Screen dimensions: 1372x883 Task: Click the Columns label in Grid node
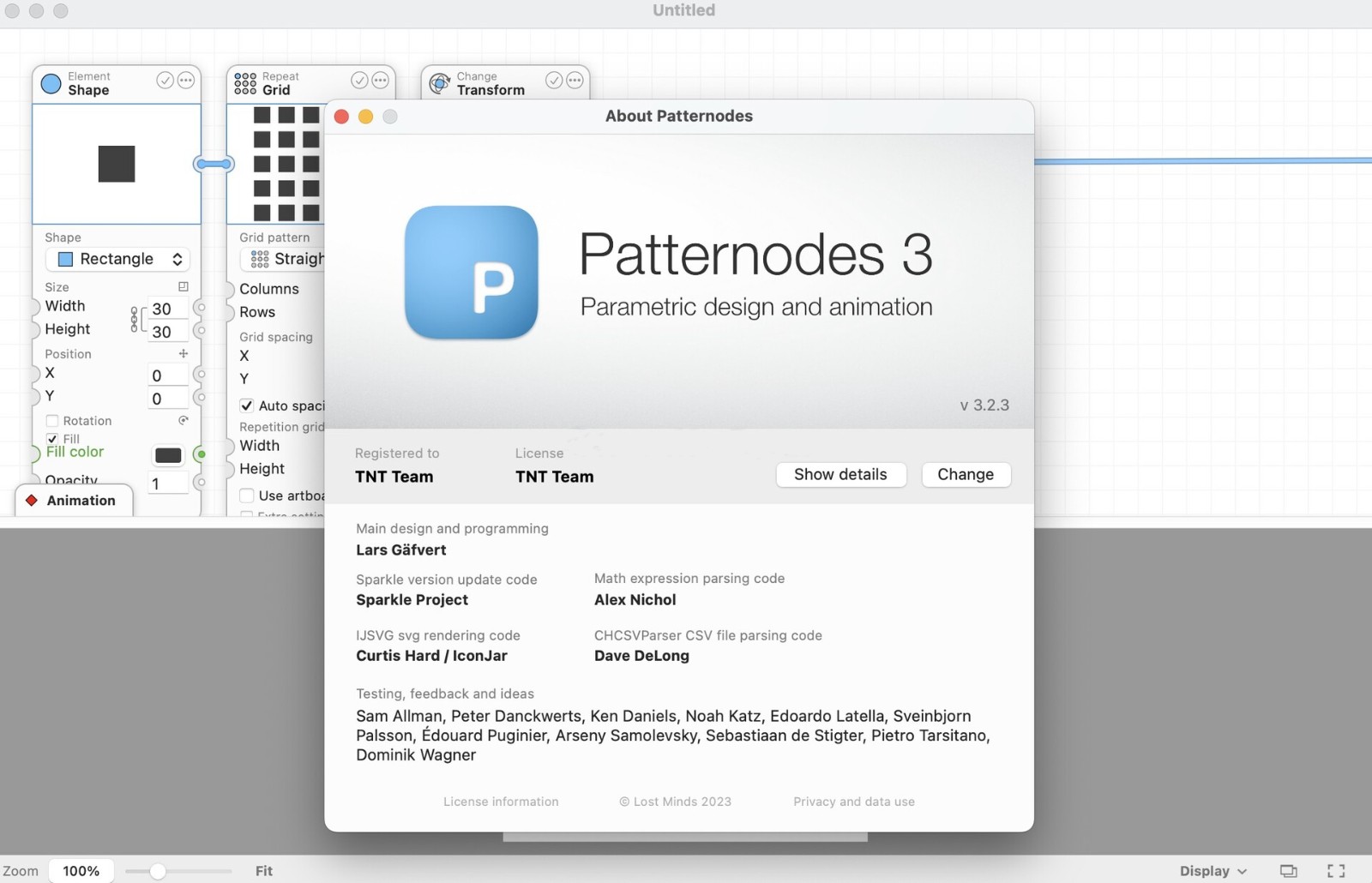[269, 289]
